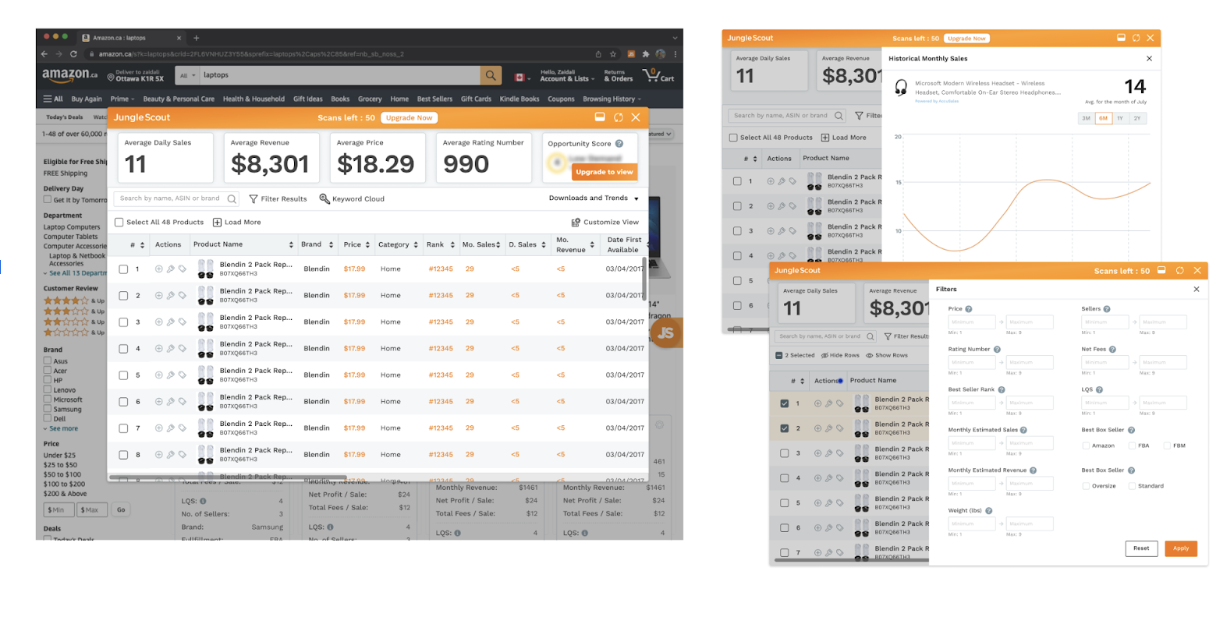Open the Laptop Computers department link
The width and height of the screenshot is (1230, 620).
[72, 227]
